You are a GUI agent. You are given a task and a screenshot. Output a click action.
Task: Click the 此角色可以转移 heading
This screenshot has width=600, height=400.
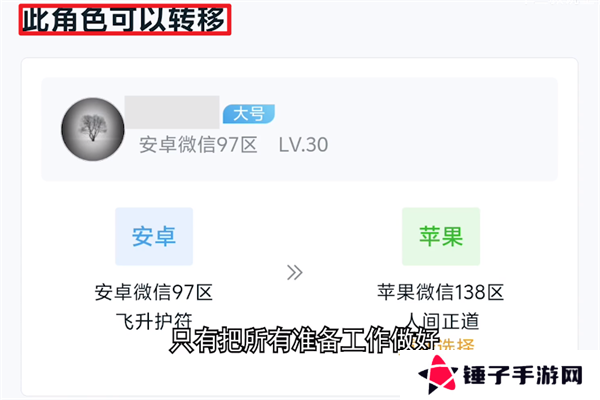125,20
